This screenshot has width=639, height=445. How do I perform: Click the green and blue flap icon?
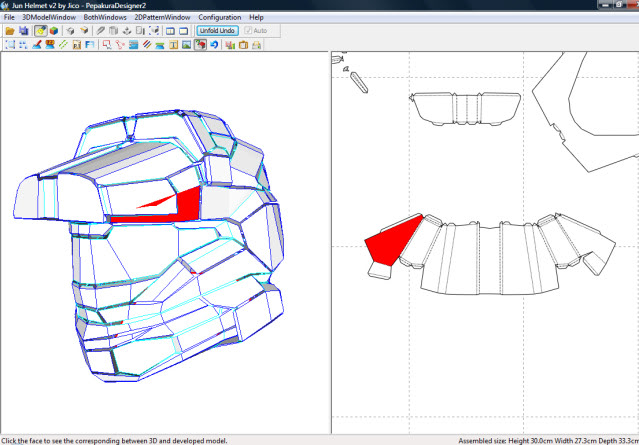click(160, 44)
